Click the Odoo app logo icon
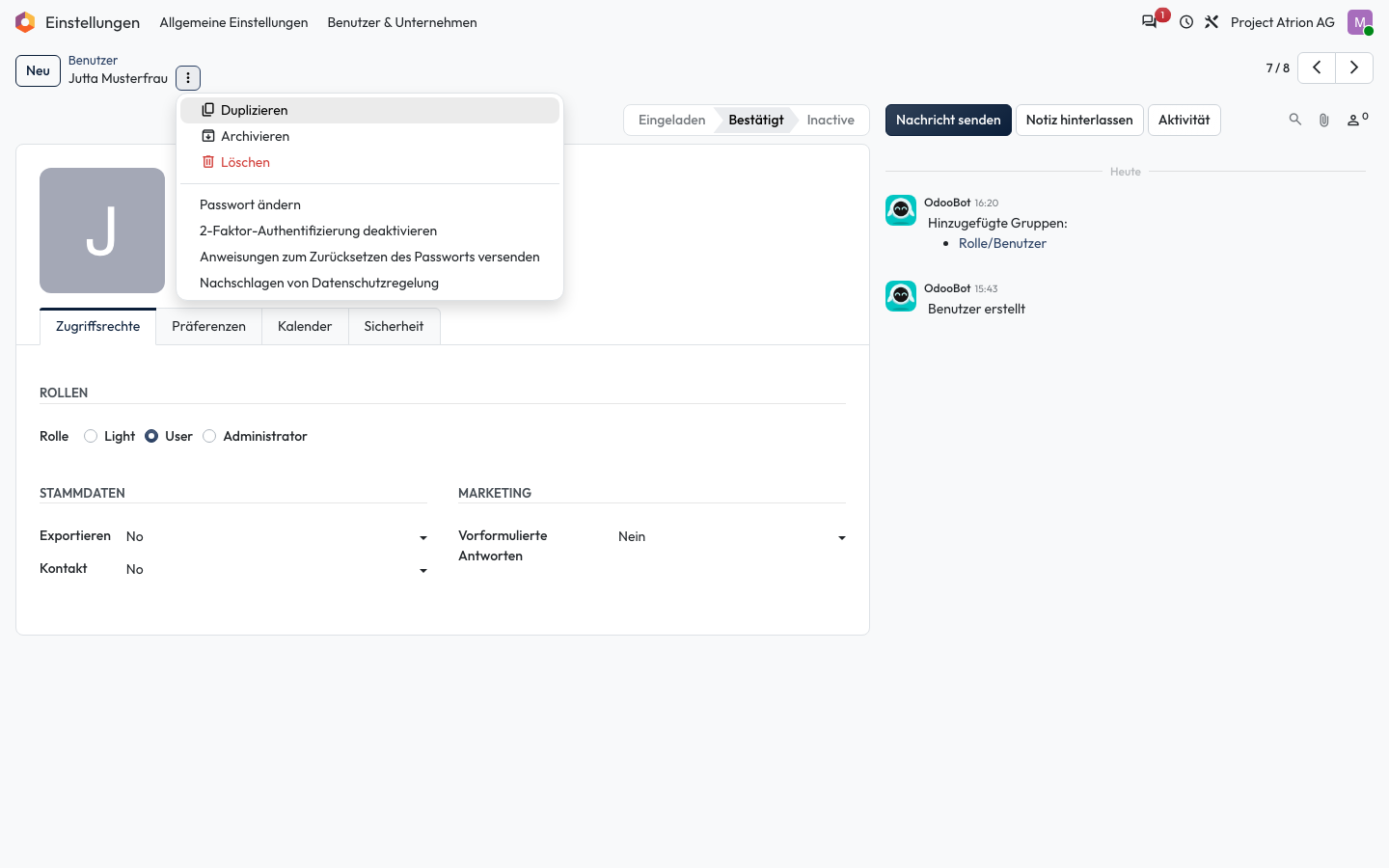The width and height of the screenshot is (1389, 868). click(x=25, y=22)
